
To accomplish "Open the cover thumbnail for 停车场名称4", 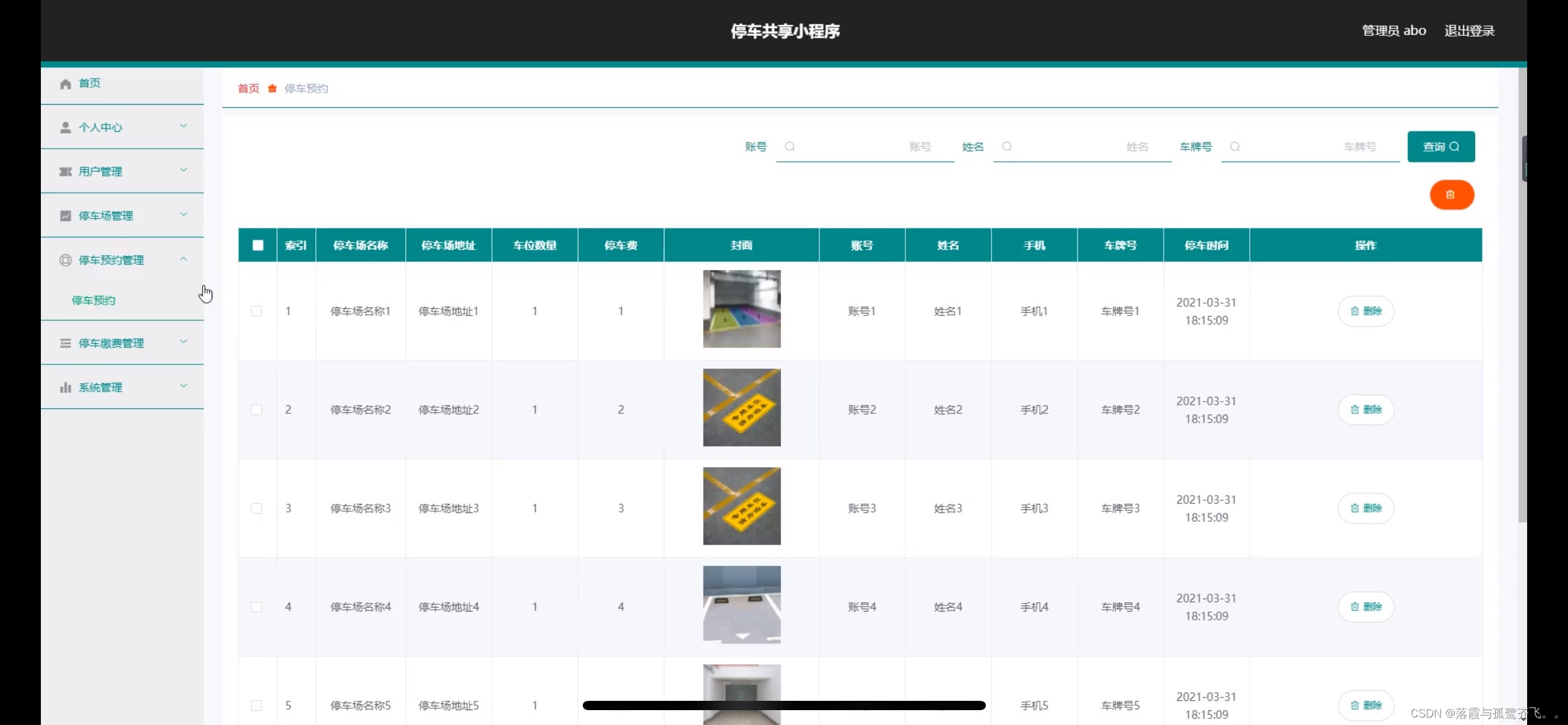I will (742, 604).
